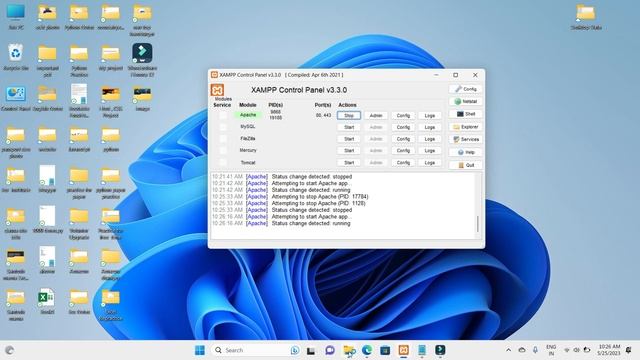Viewport: 640px width, 360px height.
Task: Launch the XAMPP Shell
Action: tap(466, 114)
